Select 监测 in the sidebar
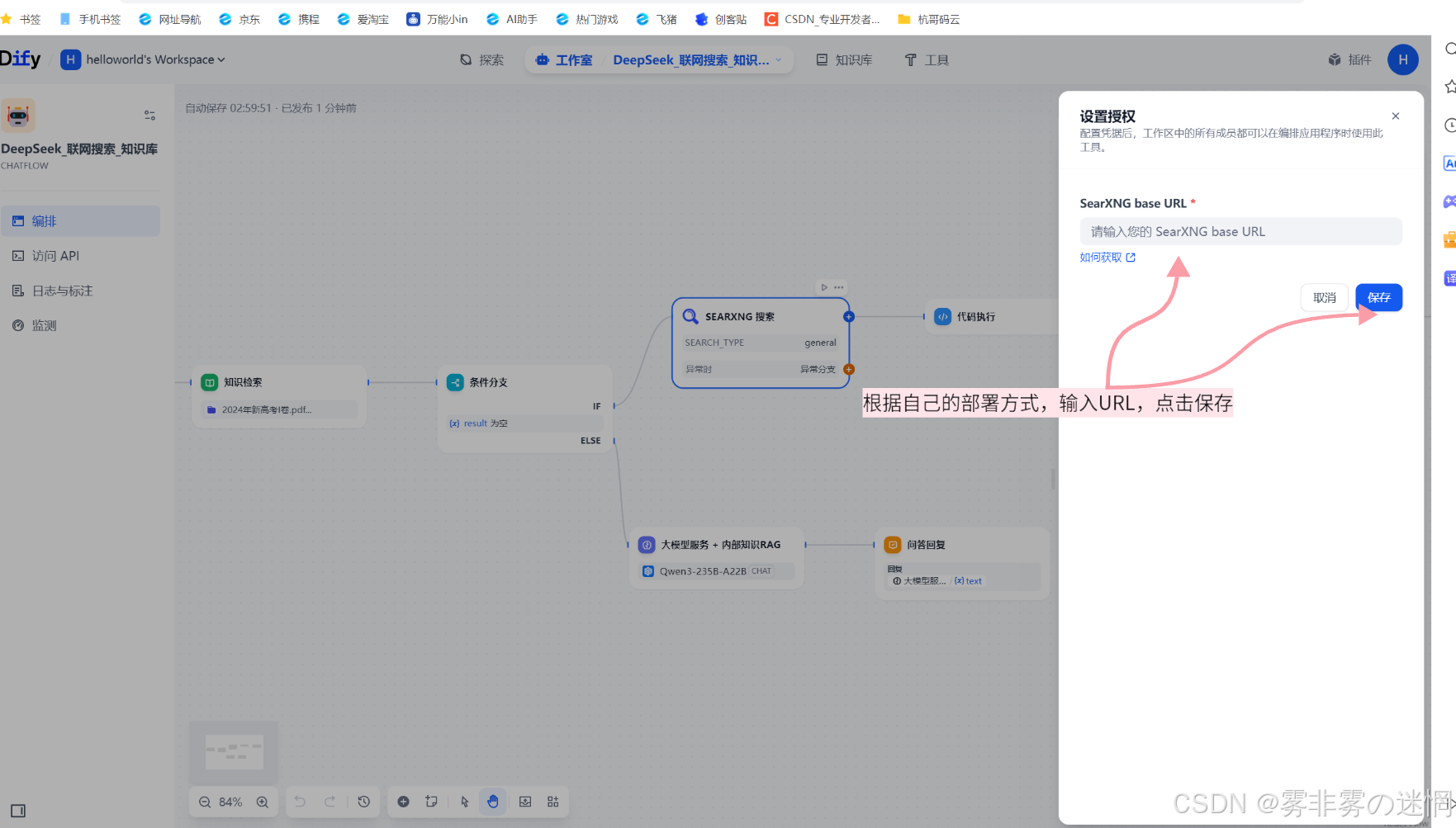 tap(80, 325)
